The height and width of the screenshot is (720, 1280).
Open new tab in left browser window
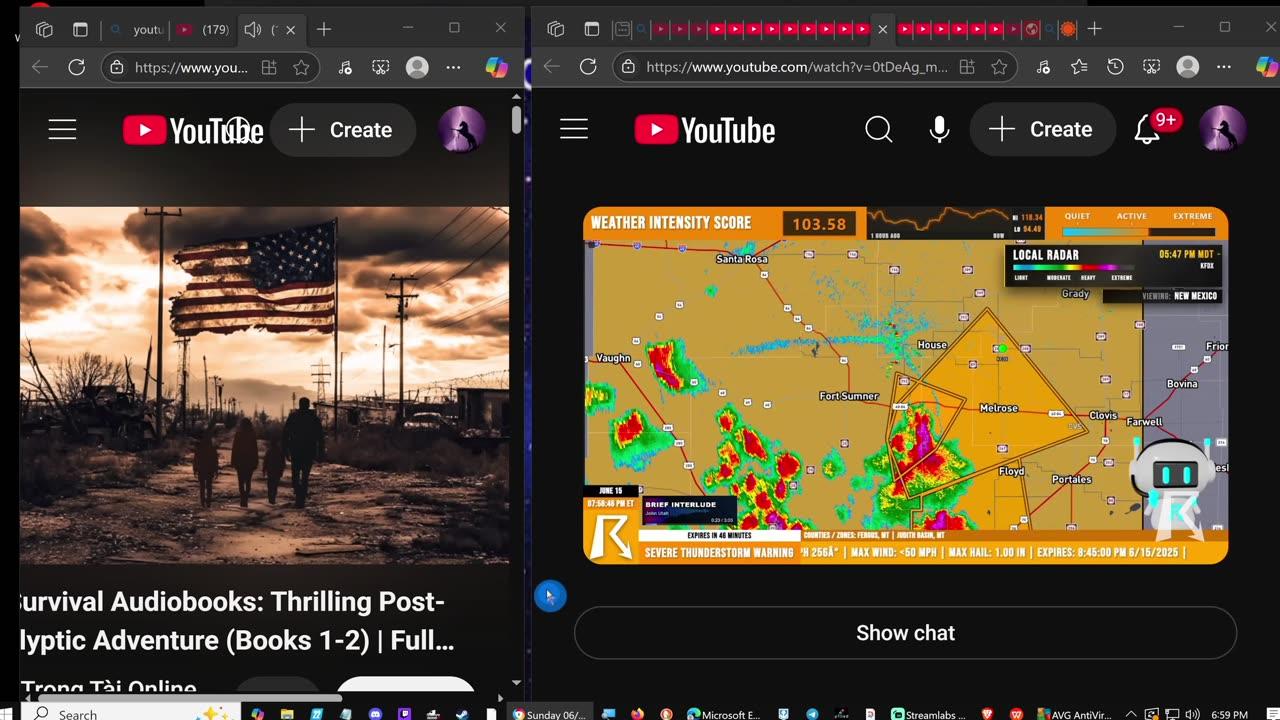(x=323, y=29)
